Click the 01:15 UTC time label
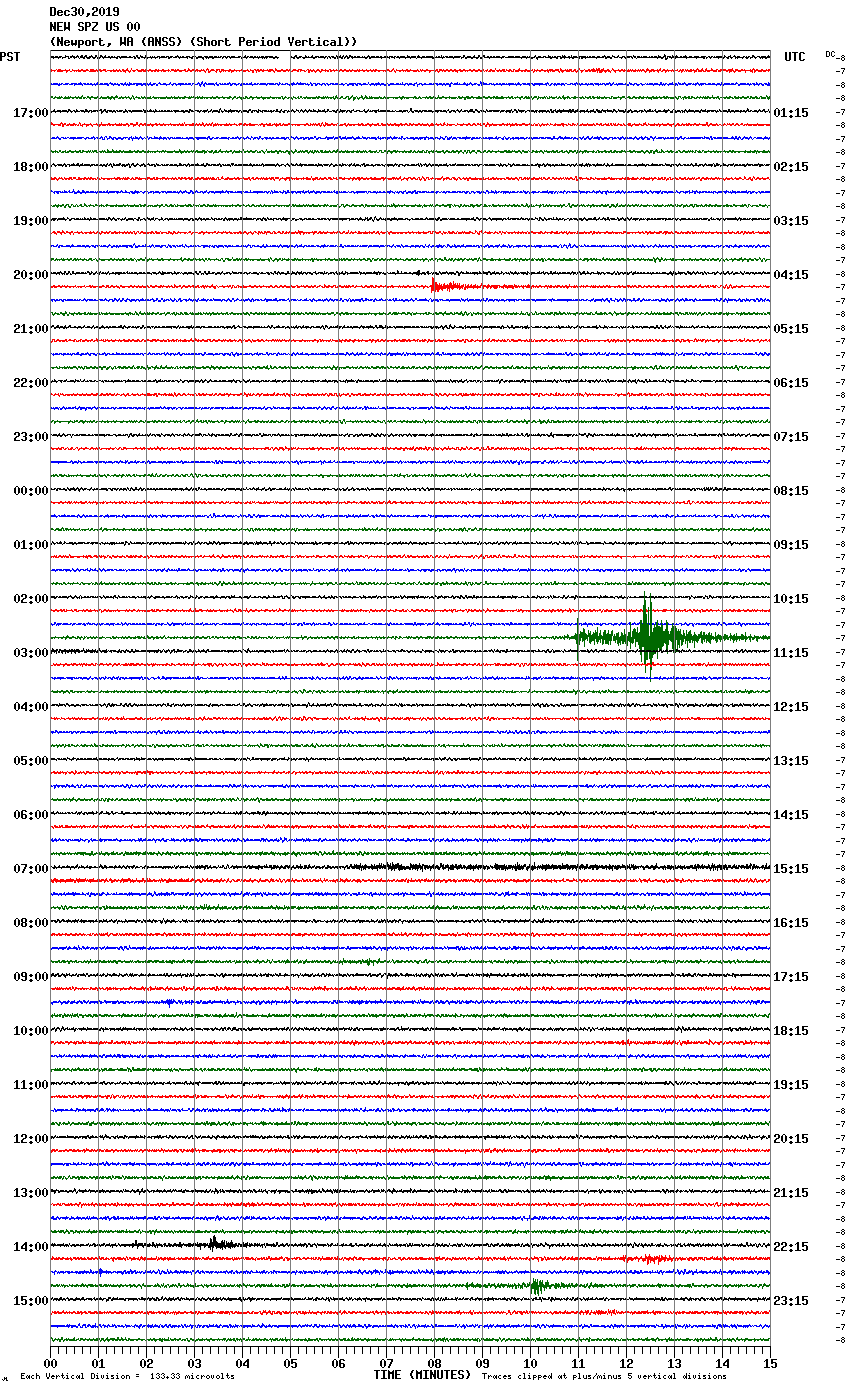This screenshot has width=850, height=1390. pos(791,113)
